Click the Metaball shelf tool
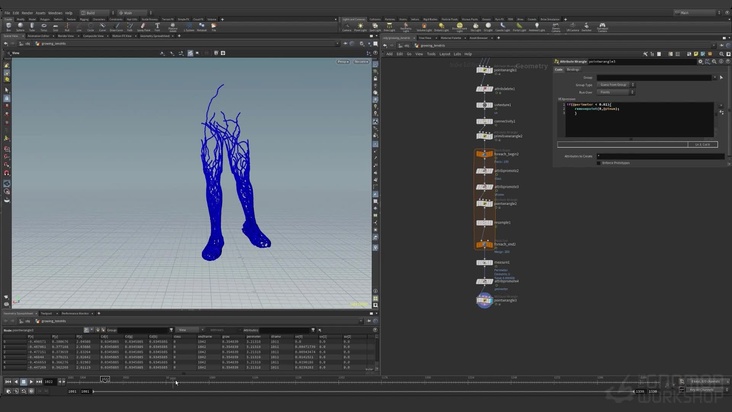Image resolution: width=732 pixels, height=412 pixels. pos(202,27)
